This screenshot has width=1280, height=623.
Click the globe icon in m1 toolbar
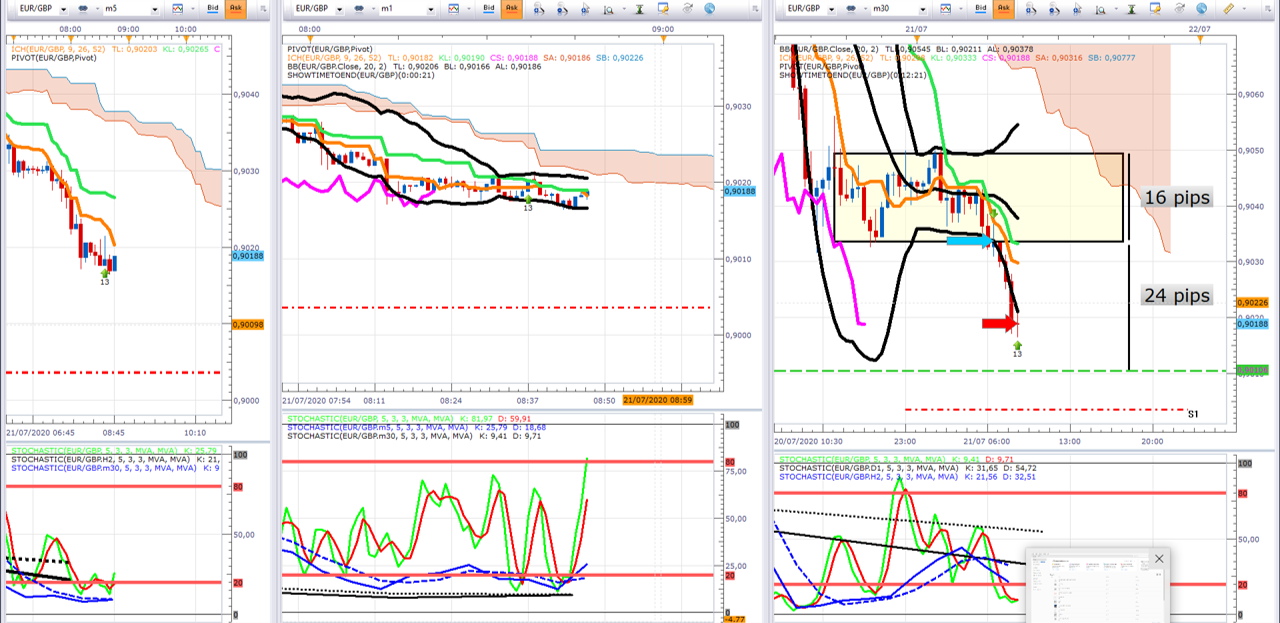point(709,8)
